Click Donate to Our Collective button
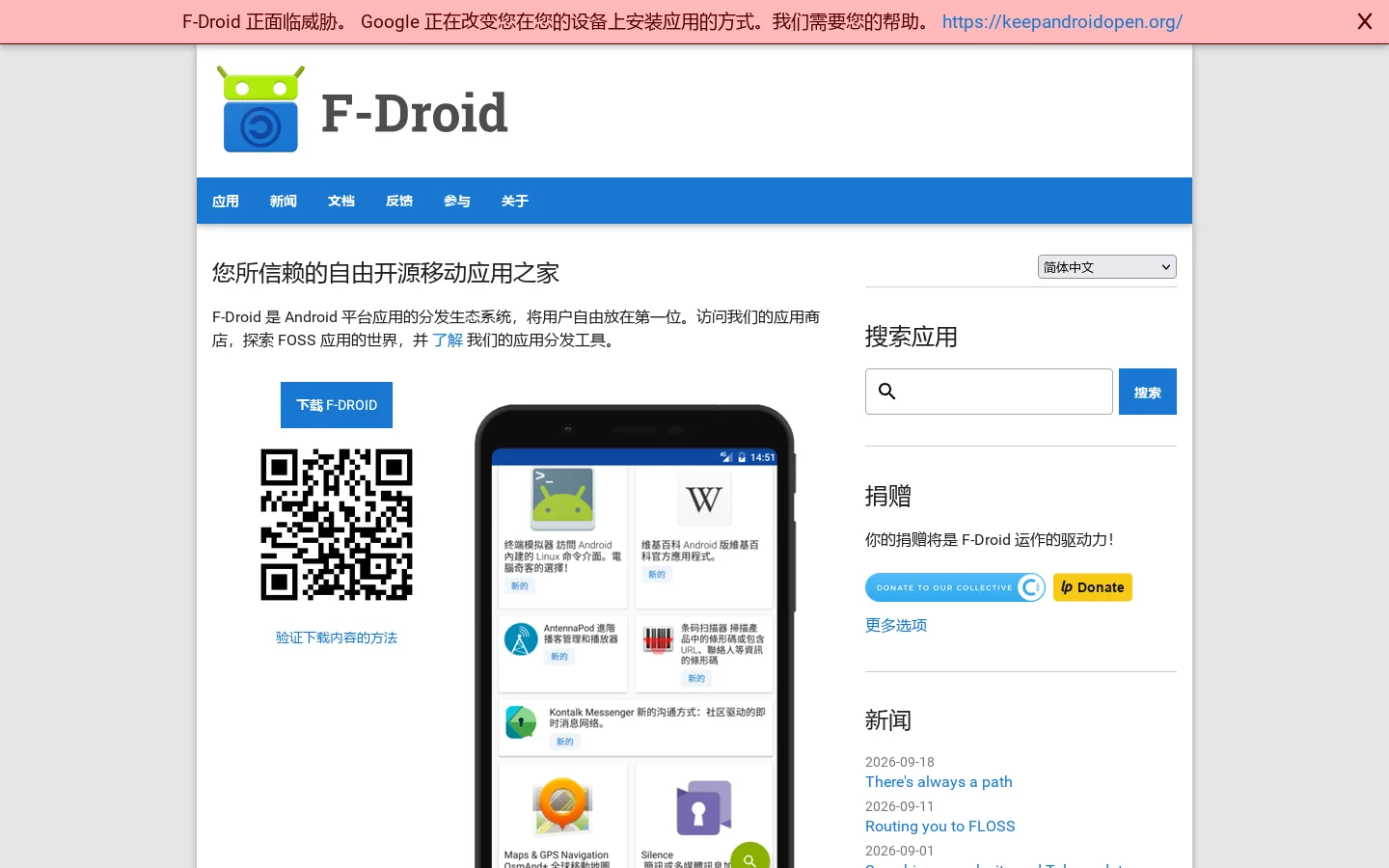This screenshot has height=868, width=1389. (955, 587)
